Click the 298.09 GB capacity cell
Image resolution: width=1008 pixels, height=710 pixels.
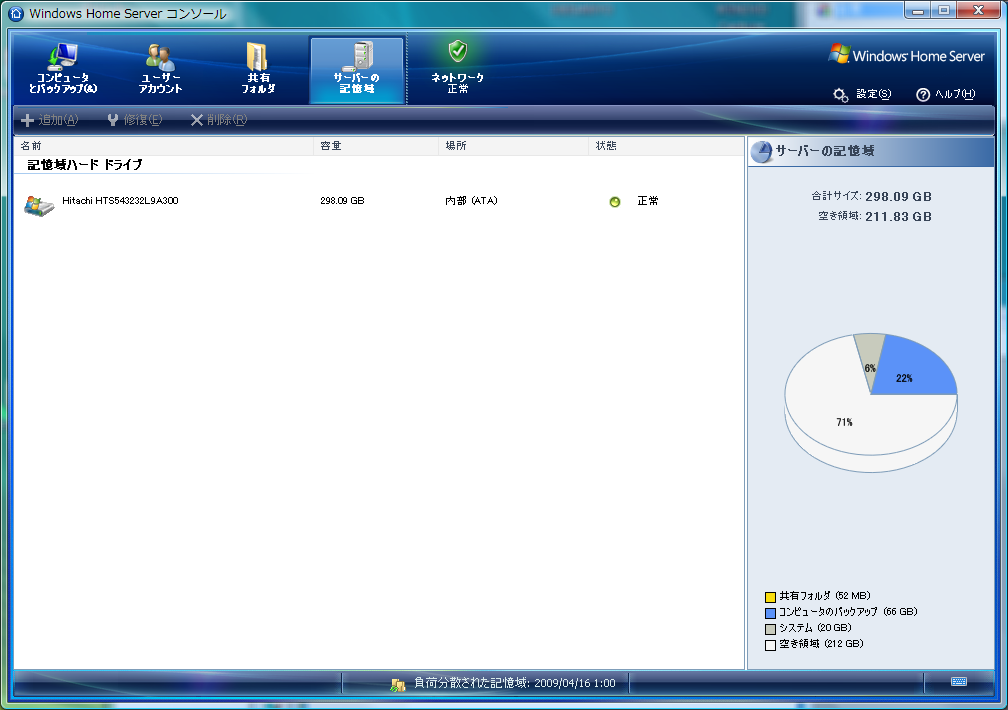click(342, 201)
